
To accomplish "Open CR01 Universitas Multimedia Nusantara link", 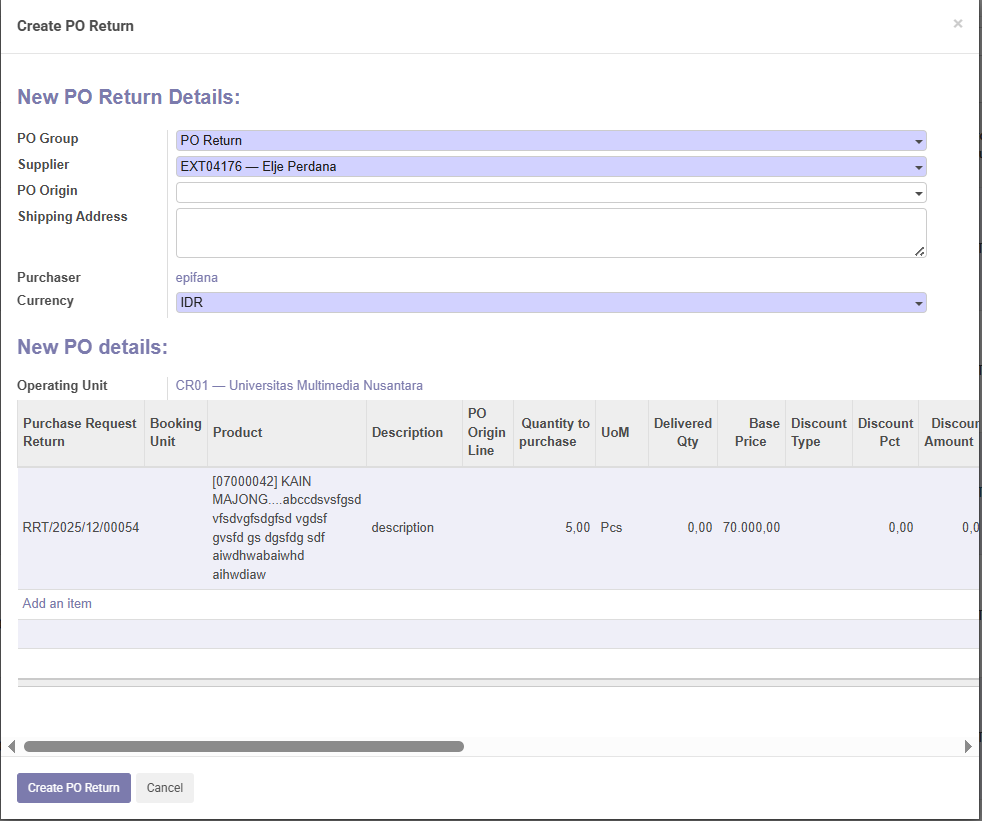I will click(299, 385).
